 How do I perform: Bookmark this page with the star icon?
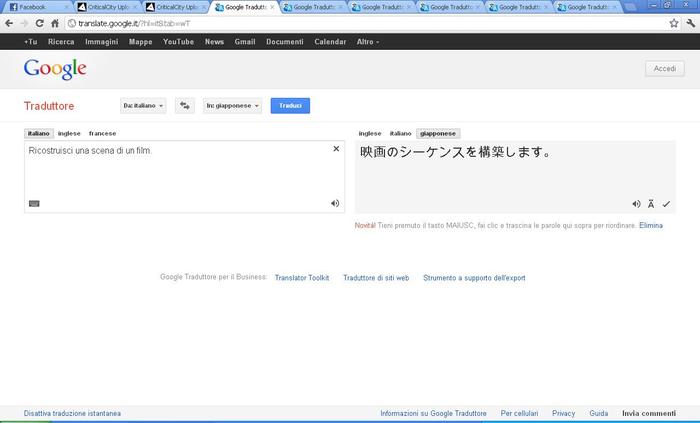pyautogui.click(x=674, y=23)
